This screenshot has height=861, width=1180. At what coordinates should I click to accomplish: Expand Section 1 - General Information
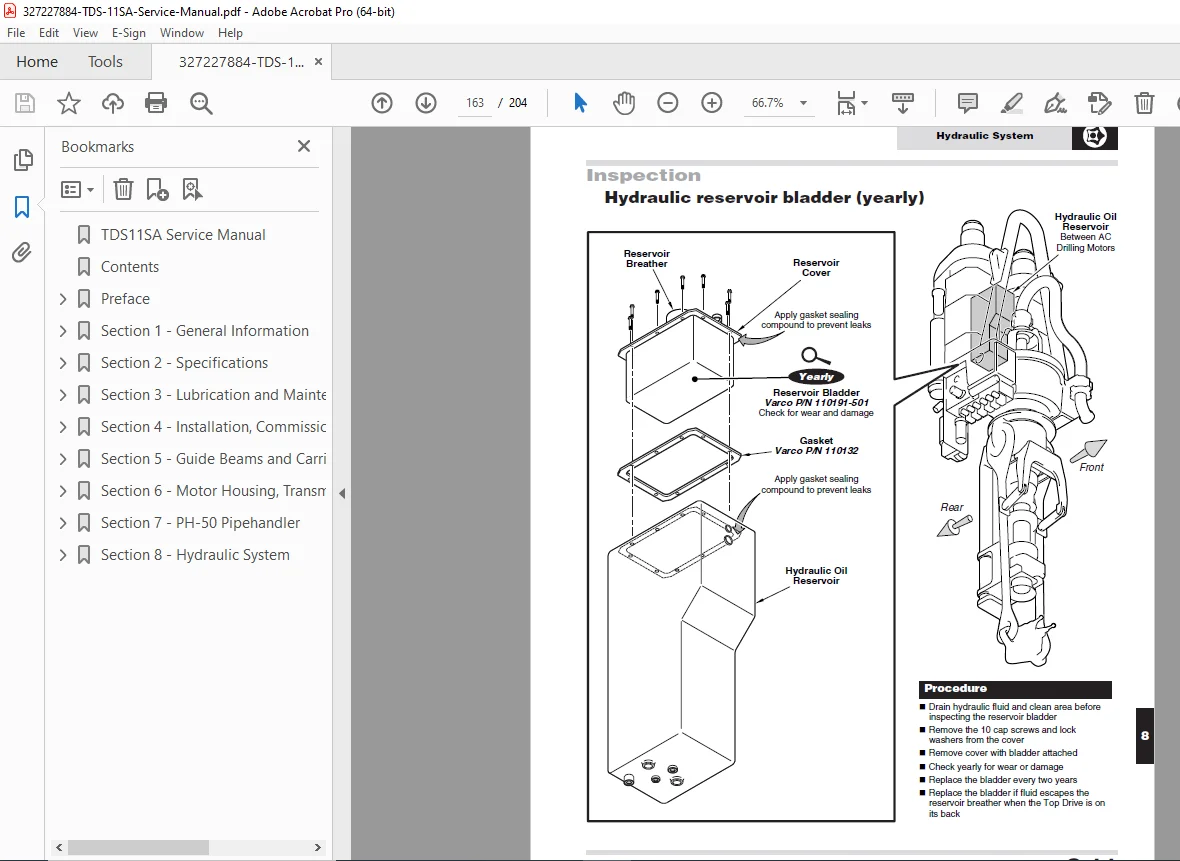coord(63,330)
